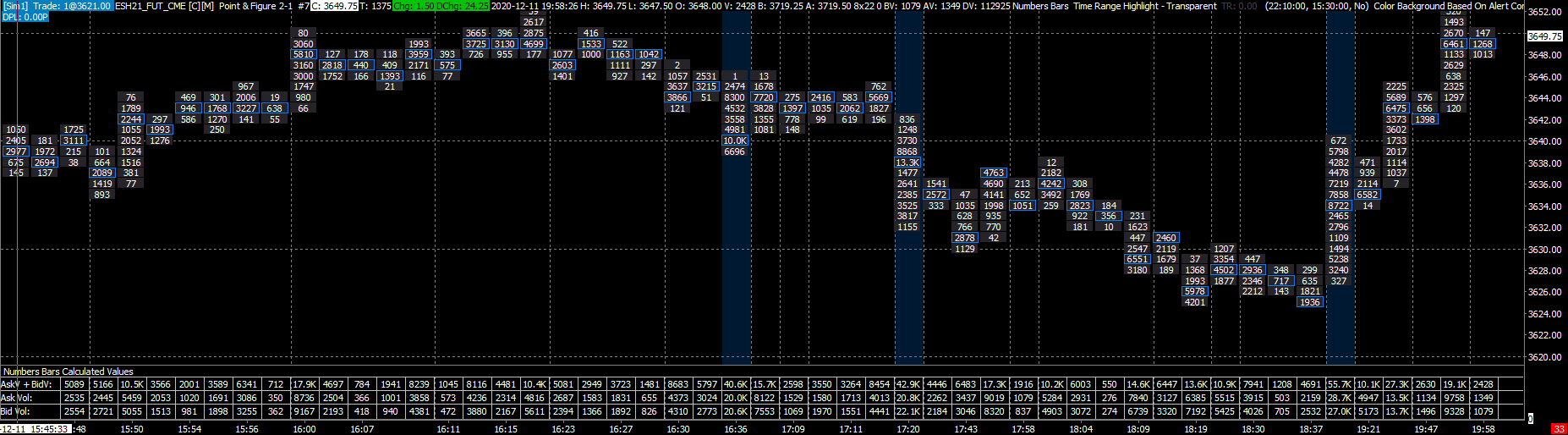Click the red 33 countdown box
This screenshot has height=435, width=1568.
coord(1559,429)
